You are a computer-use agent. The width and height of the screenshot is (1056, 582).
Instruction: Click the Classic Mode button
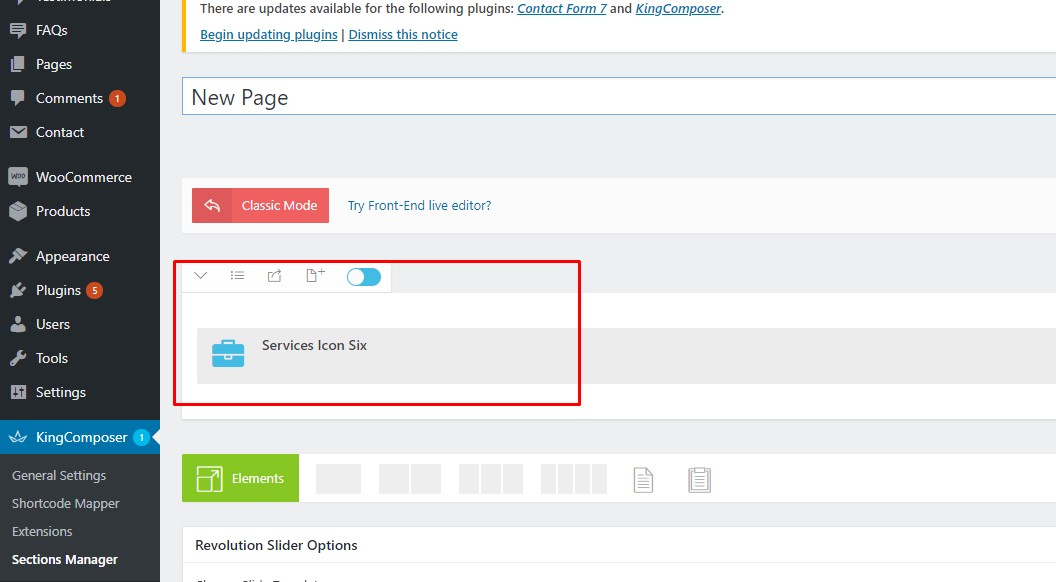point(261,205)
